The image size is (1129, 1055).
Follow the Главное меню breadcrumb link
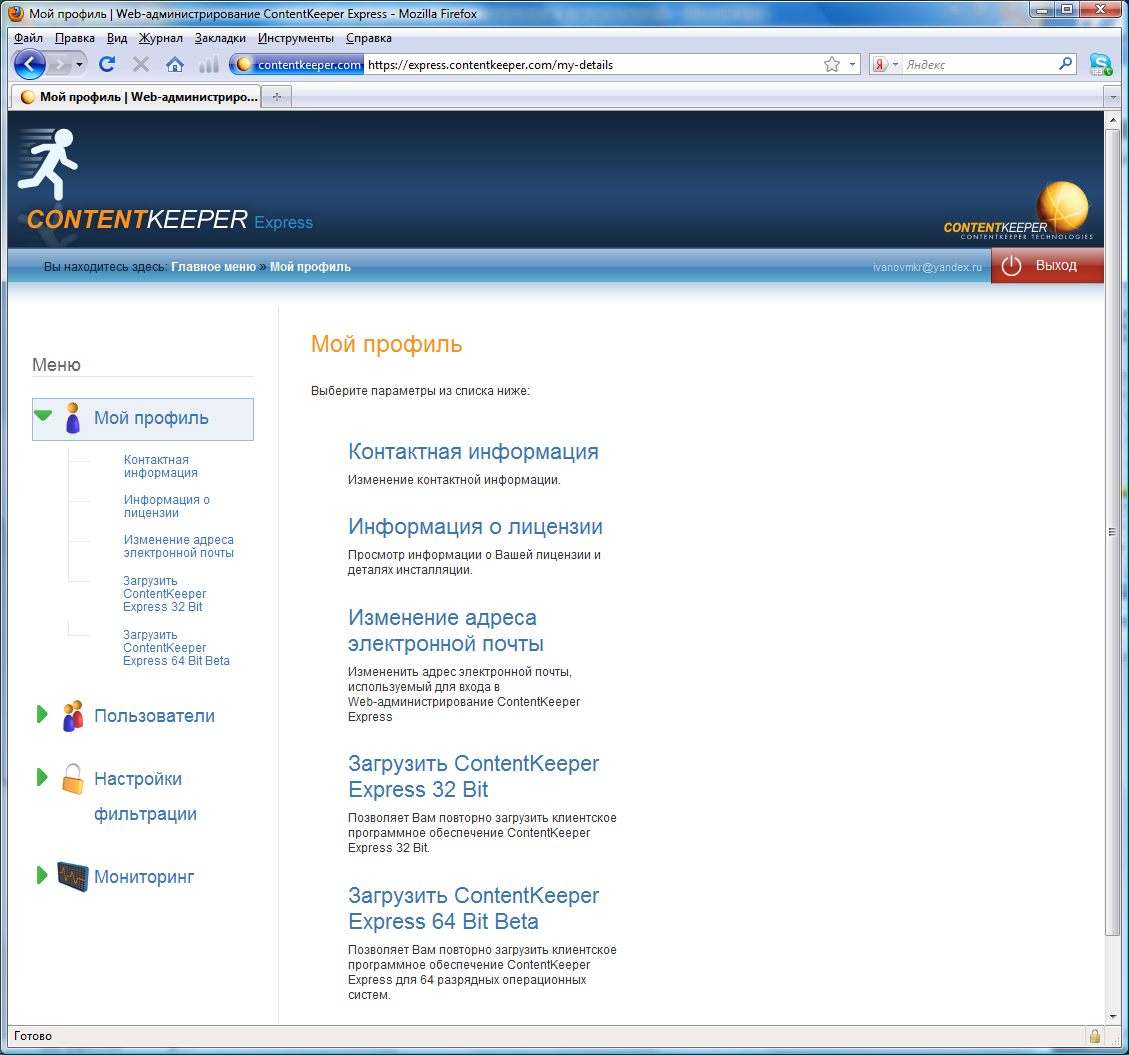point(213,266)
